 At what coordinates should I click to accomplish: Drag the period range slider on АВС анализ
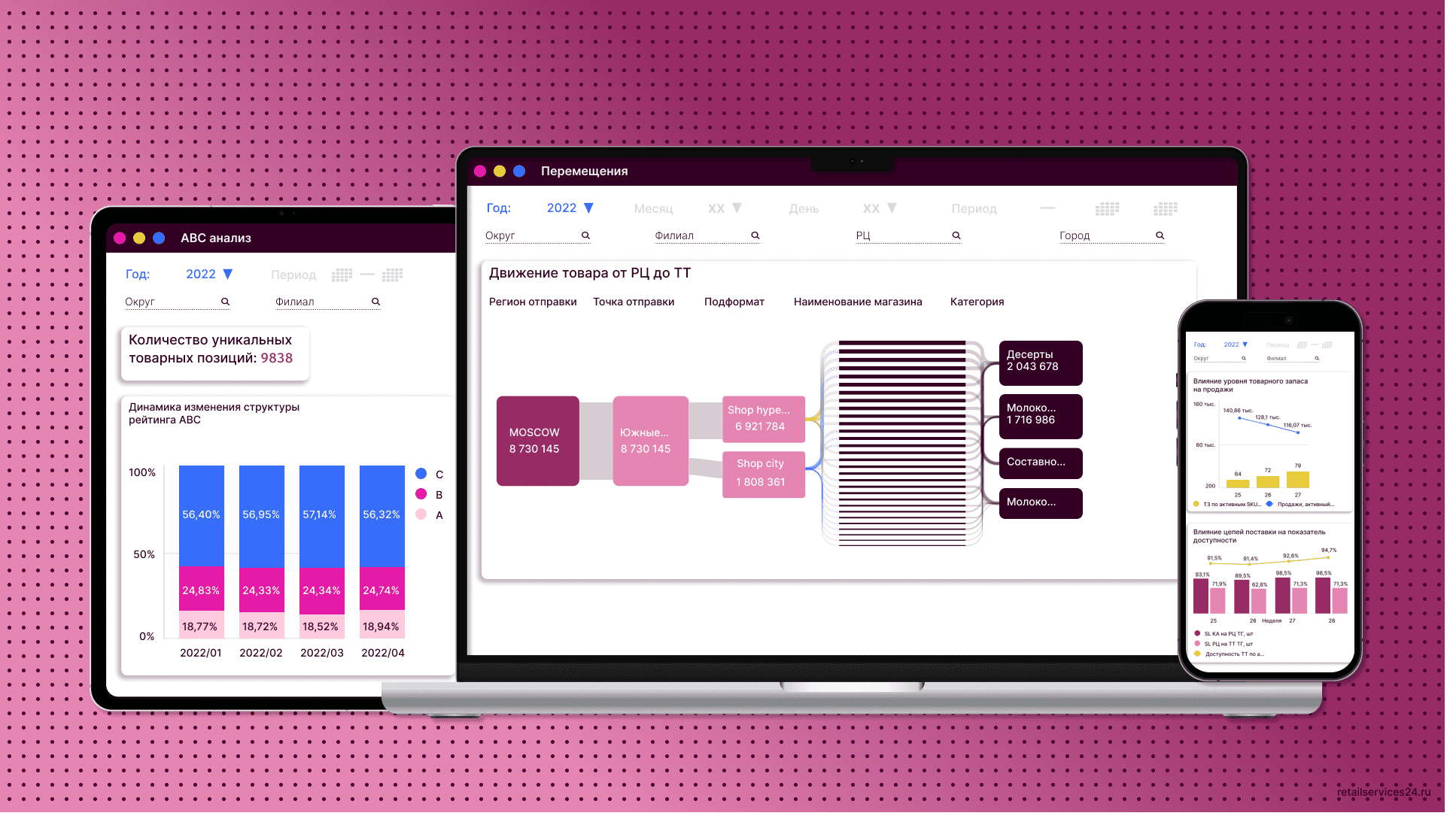coord(369,276)
